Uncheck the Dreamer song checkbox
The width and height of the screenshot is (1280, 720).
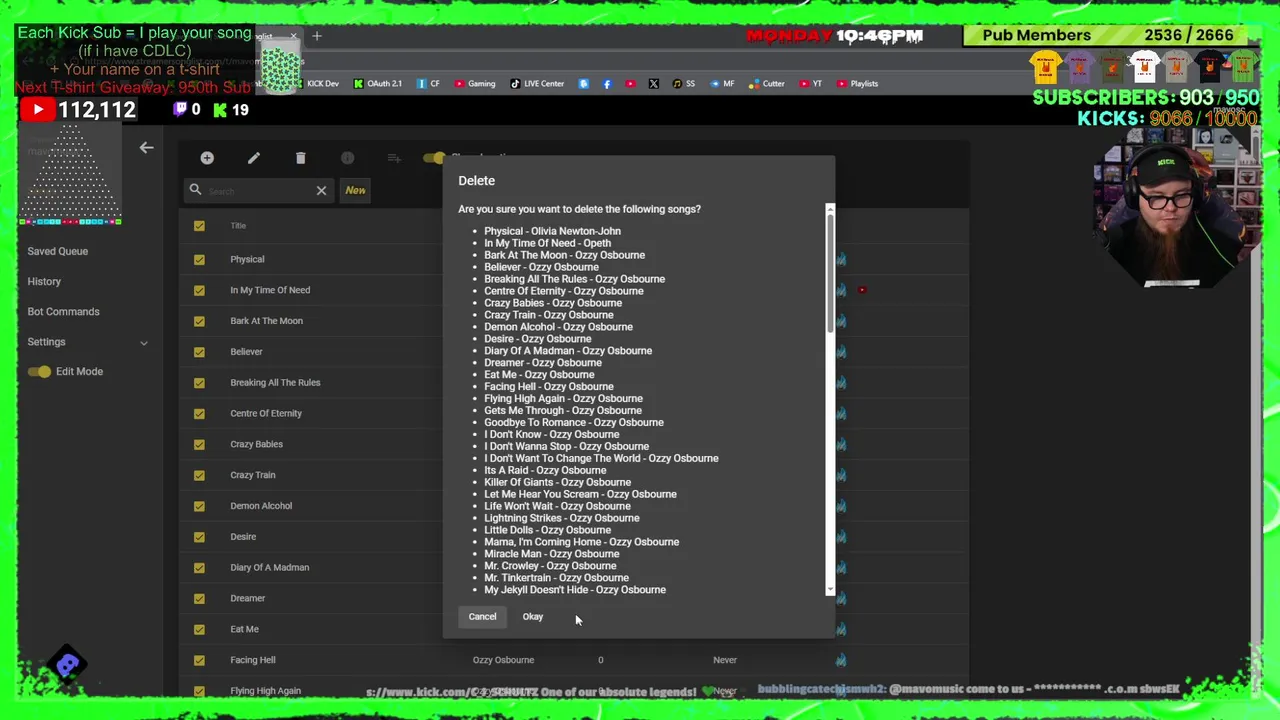(x=199, y=598)
